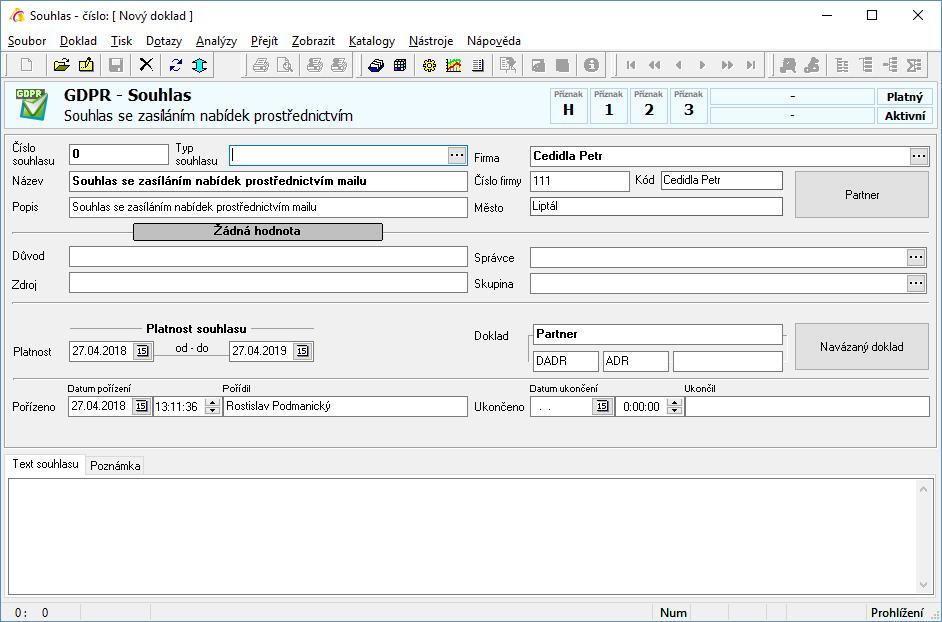942x622 pixels.
Task: Click the blank new document toolbar icon
Action: [x=26, y=65]
